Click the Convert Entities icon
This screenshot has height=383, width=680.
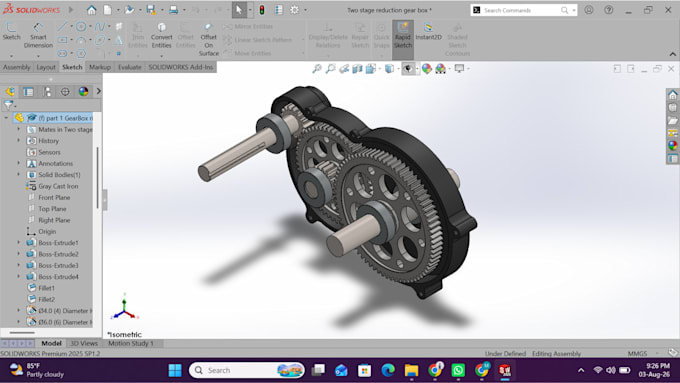pyautogui.click(x=161, y=27)
